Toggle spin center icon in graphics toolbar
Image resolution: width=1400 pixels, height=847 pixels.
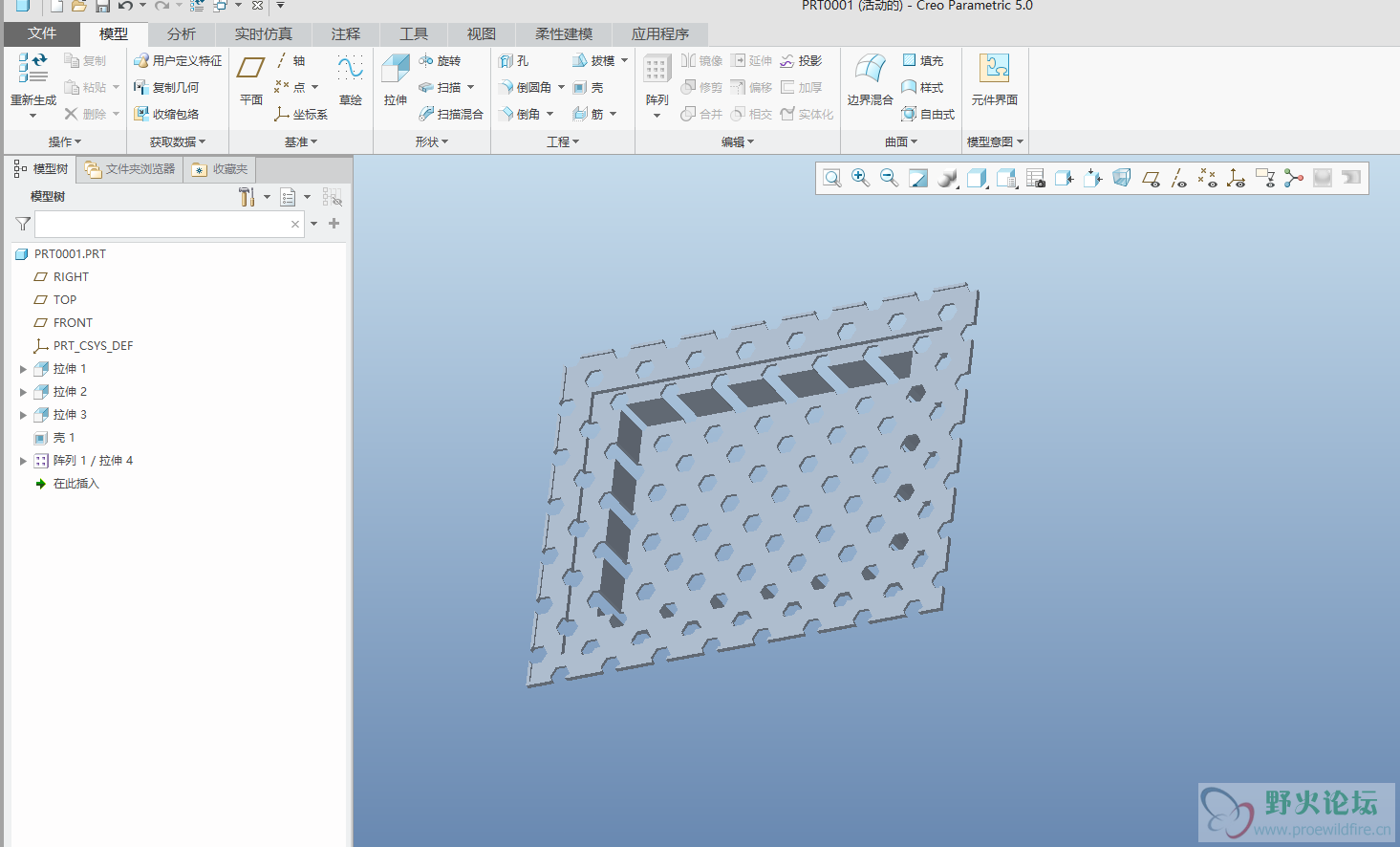click(x=1294, y=178)
